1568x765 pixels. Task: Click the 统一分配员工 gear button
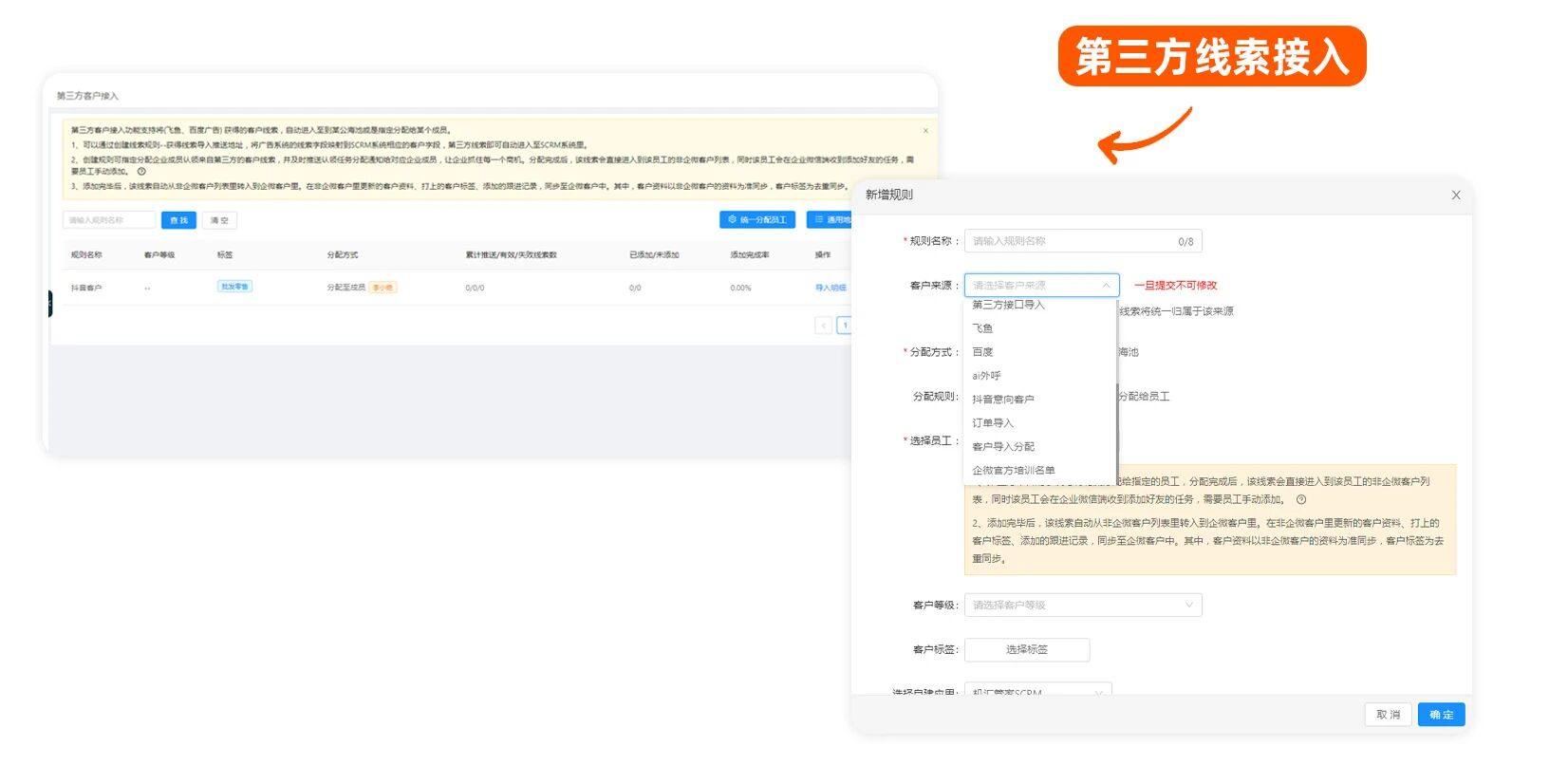[756, 220]
